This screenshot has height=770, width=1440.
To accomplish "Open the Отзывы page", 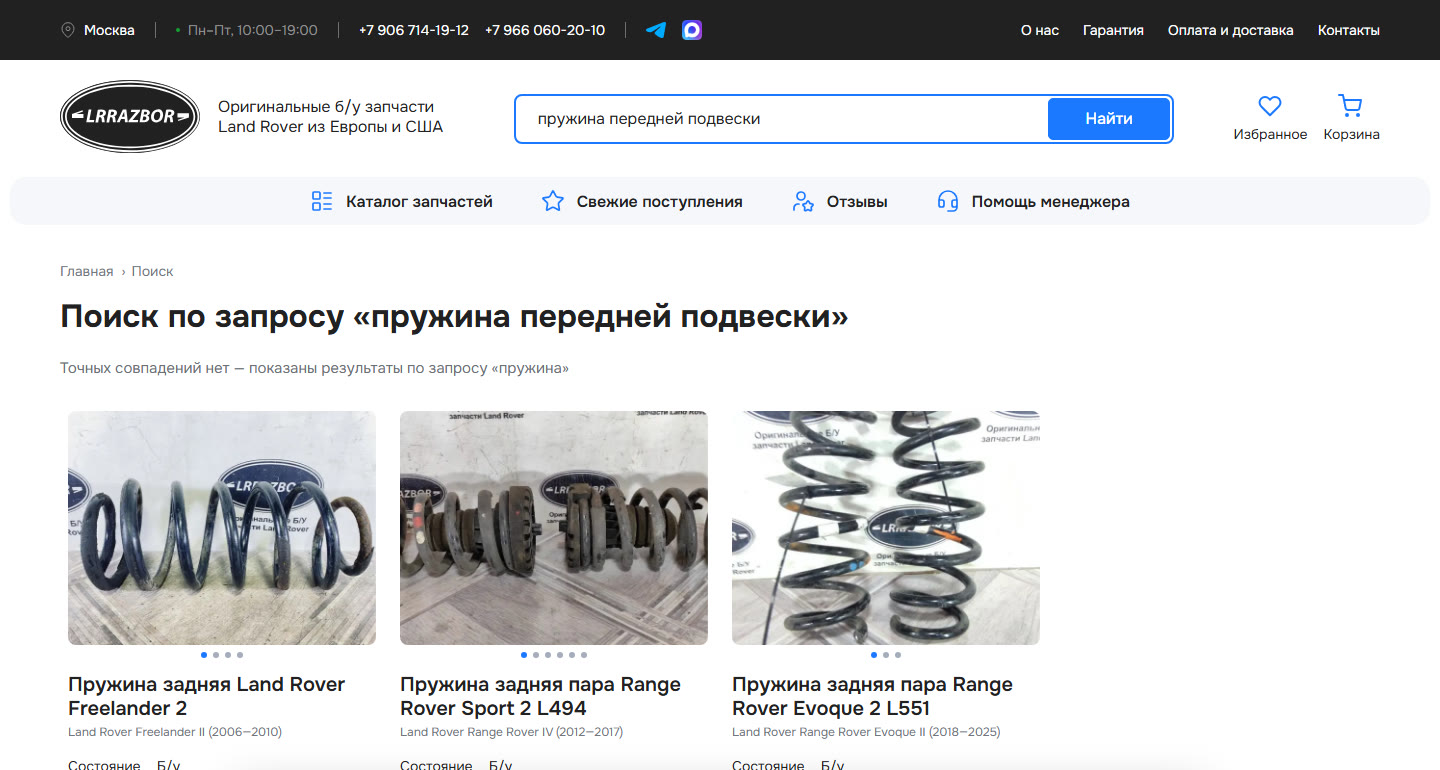I will 857,202.
